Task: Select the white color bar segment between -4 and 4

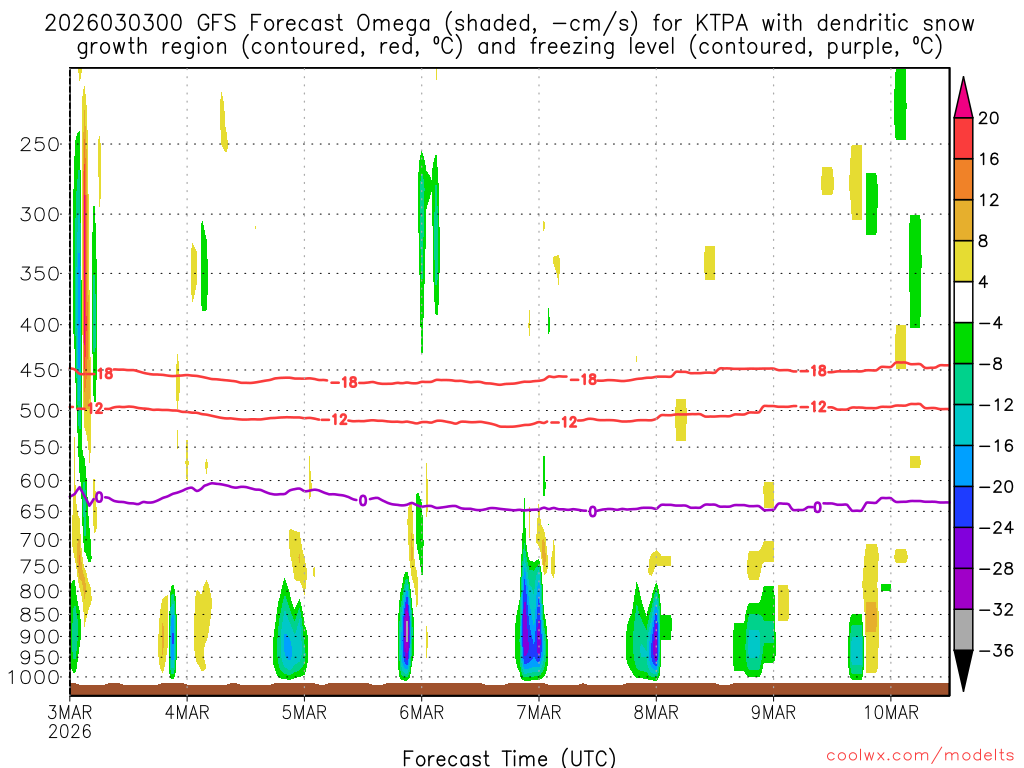Action: pyautogui.click(x=964, y=302)
